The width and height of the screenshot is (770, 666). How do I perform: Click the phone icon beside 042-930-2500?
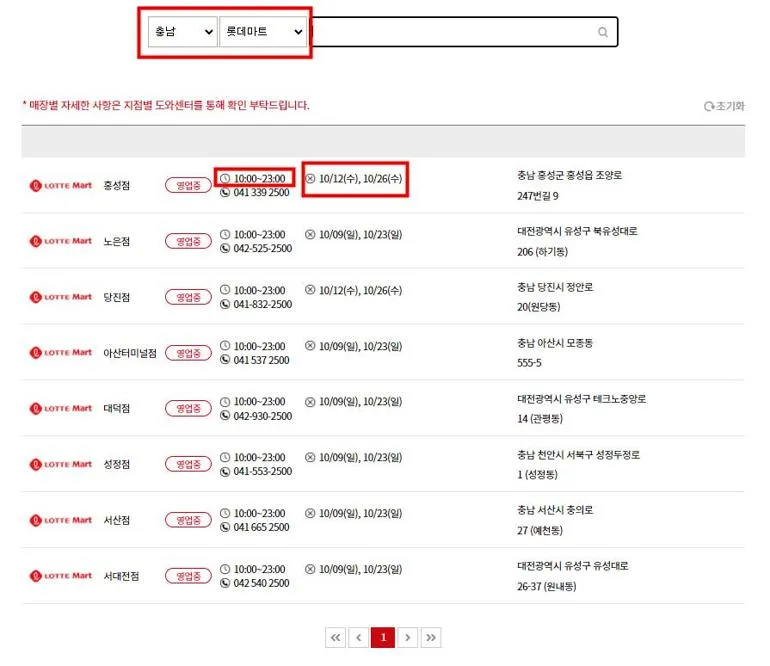click(x=225, y=416)
